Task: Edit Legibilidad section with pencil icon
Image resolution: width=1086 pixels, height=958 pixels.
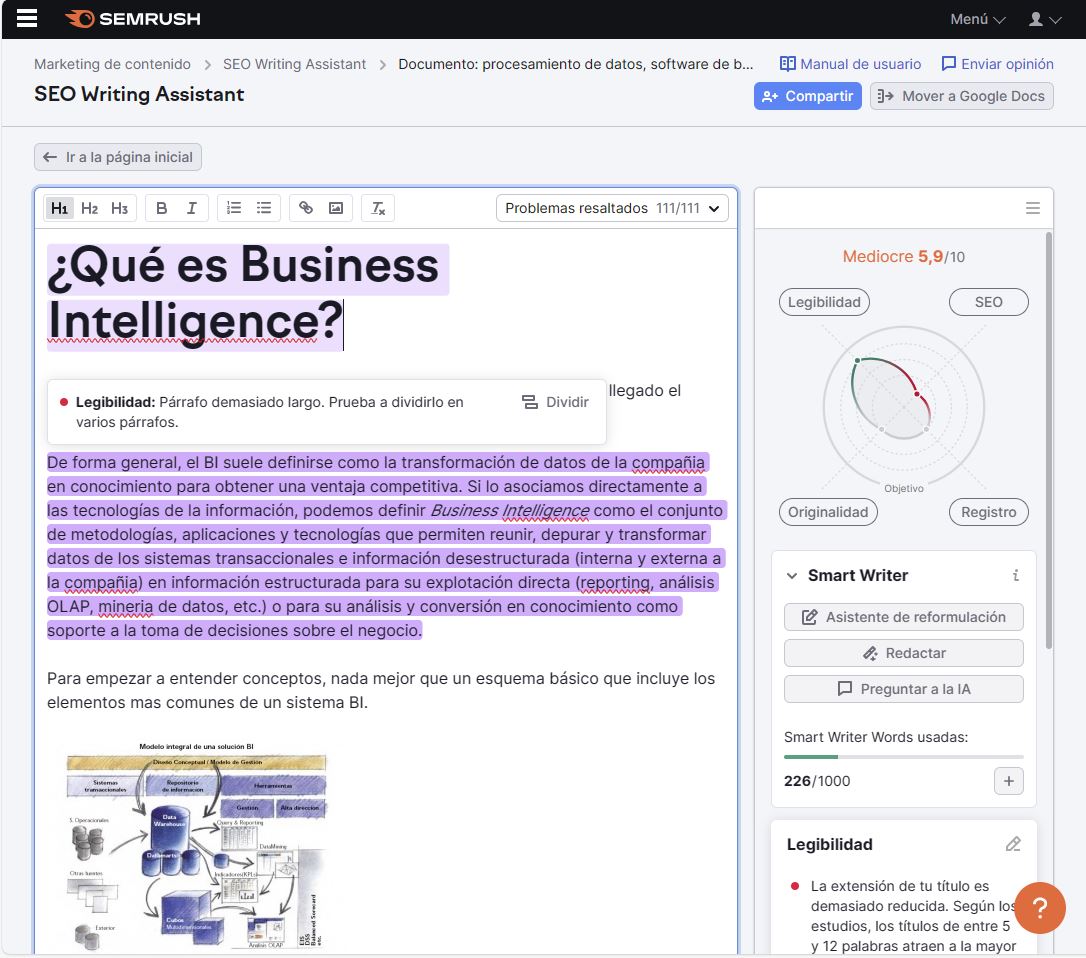Action: pos(1013,844)
